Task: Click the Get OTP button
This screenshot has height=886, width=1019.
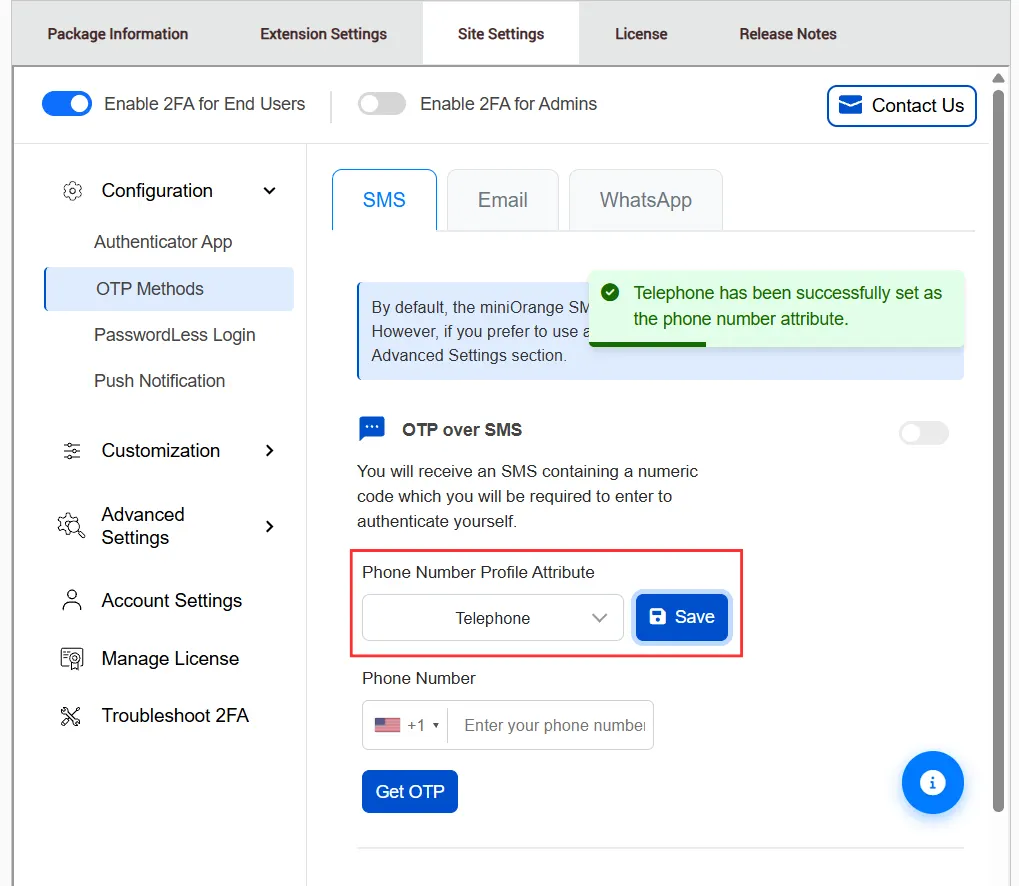Action: pyautogui.click(x=409, y=790)
